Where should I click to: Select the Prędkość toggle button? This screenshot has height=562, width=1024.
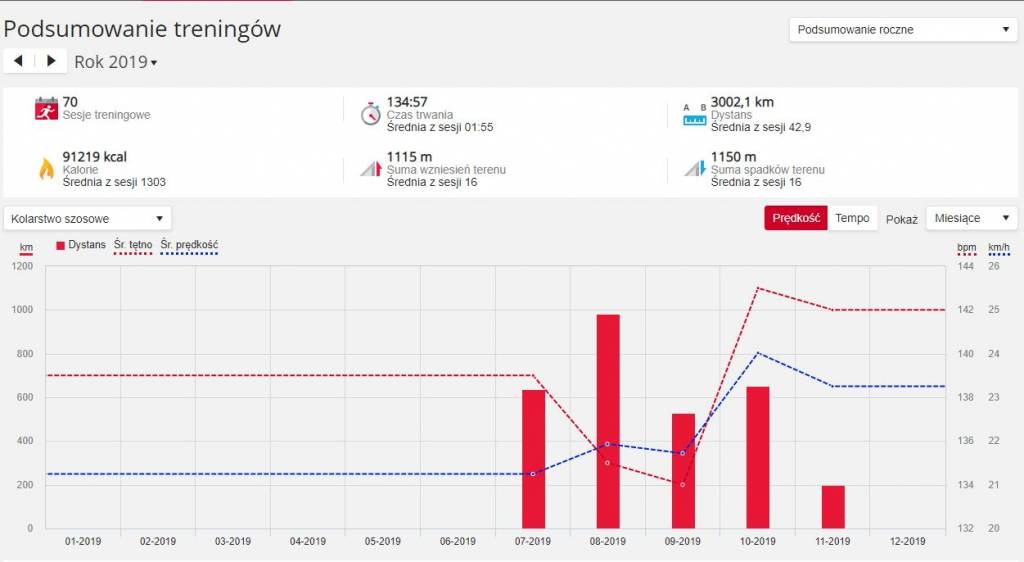tap(795, 218)
